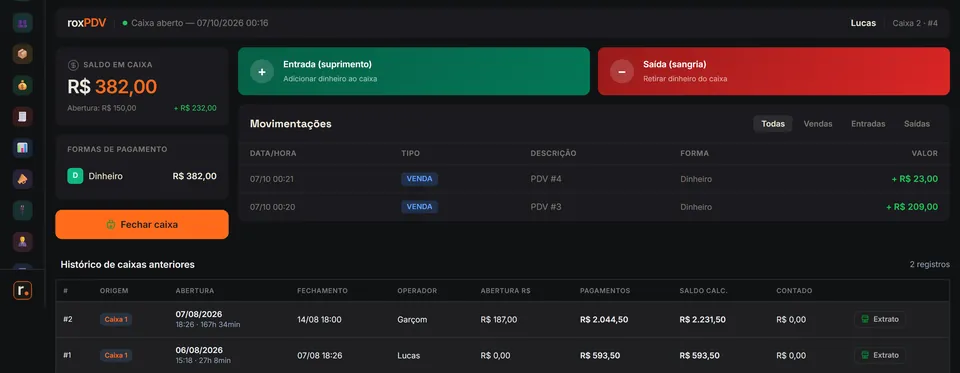Open the bar chart reports sidebar icon

(x=23, y=147)
